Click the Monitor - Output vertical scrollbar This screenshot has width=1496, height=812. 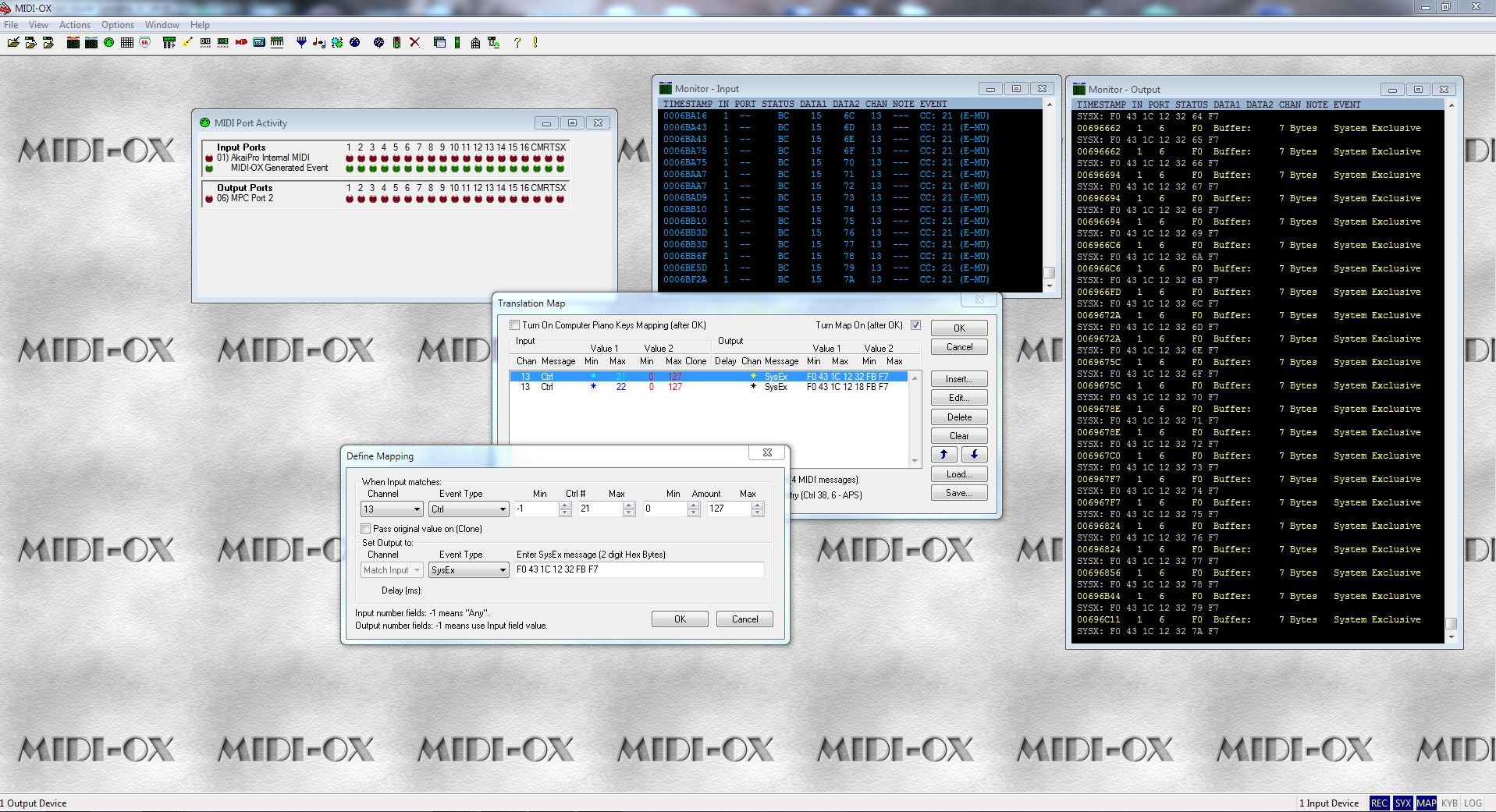point(1452,371)
